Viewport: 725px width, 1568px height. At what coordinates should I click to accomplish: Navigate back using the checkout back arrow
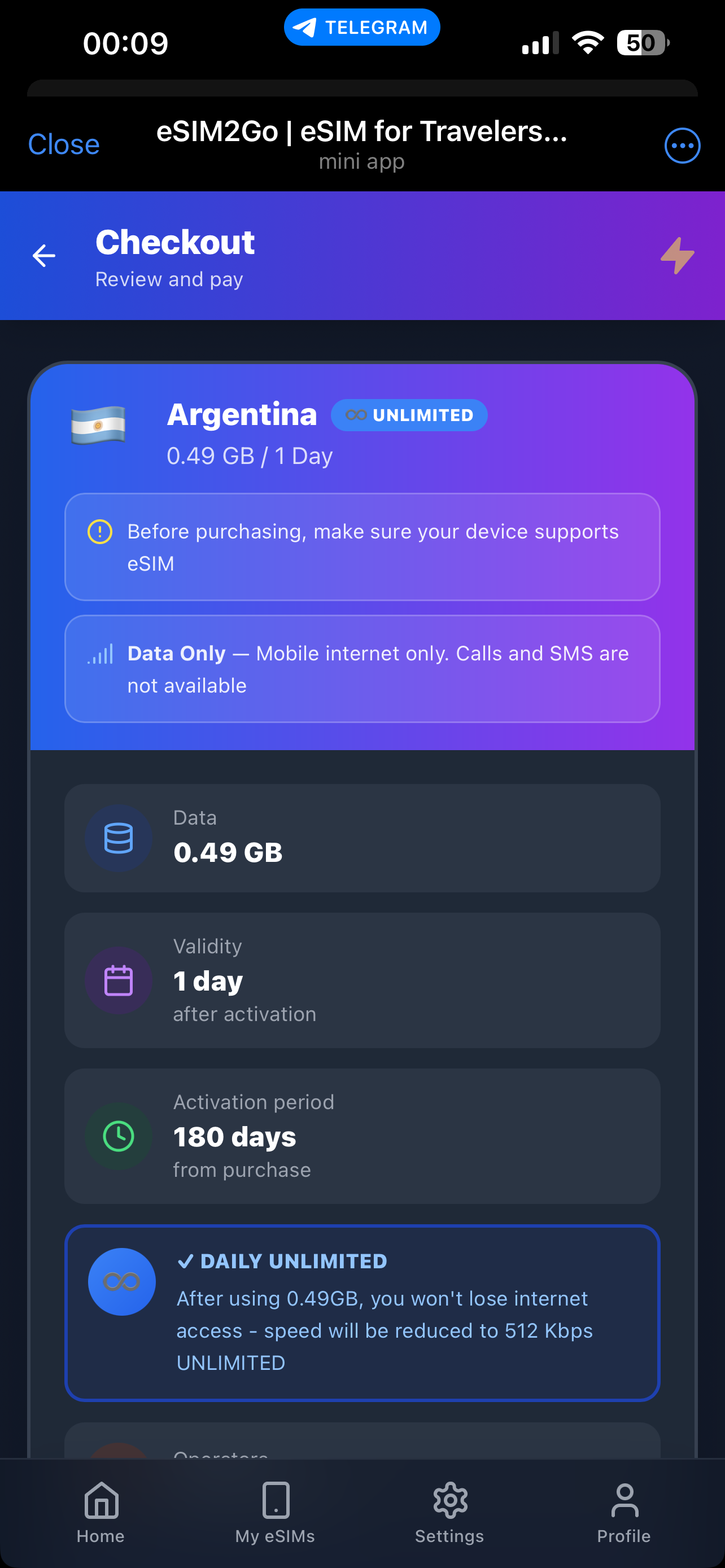click(x=43, y=256)
